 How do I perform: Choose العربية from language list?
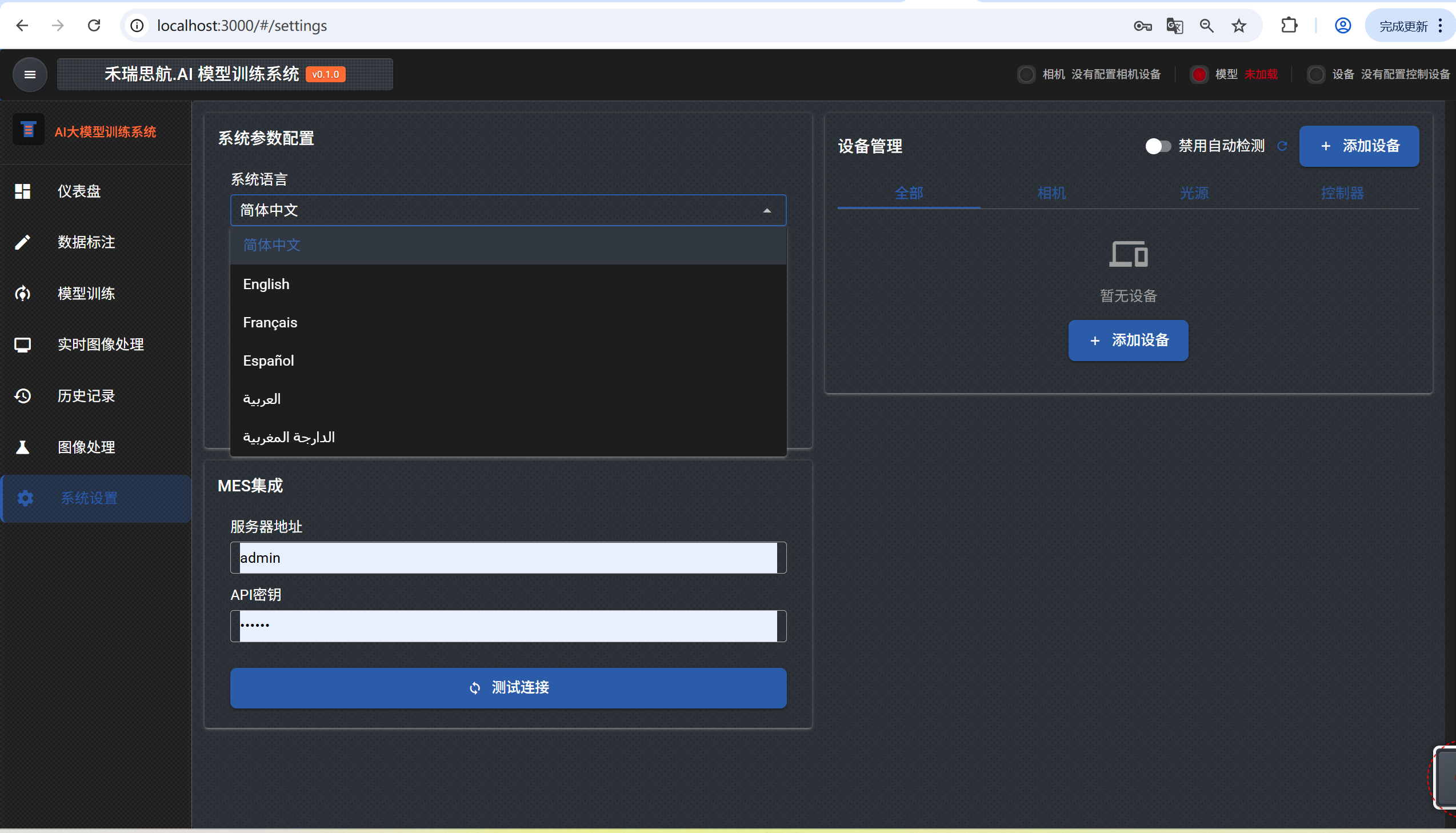click(508, 399)
